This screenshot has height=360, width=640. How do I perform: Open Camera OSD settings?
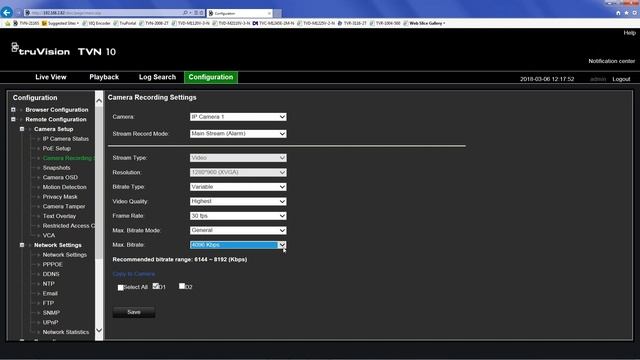click(x=60, y=178)
